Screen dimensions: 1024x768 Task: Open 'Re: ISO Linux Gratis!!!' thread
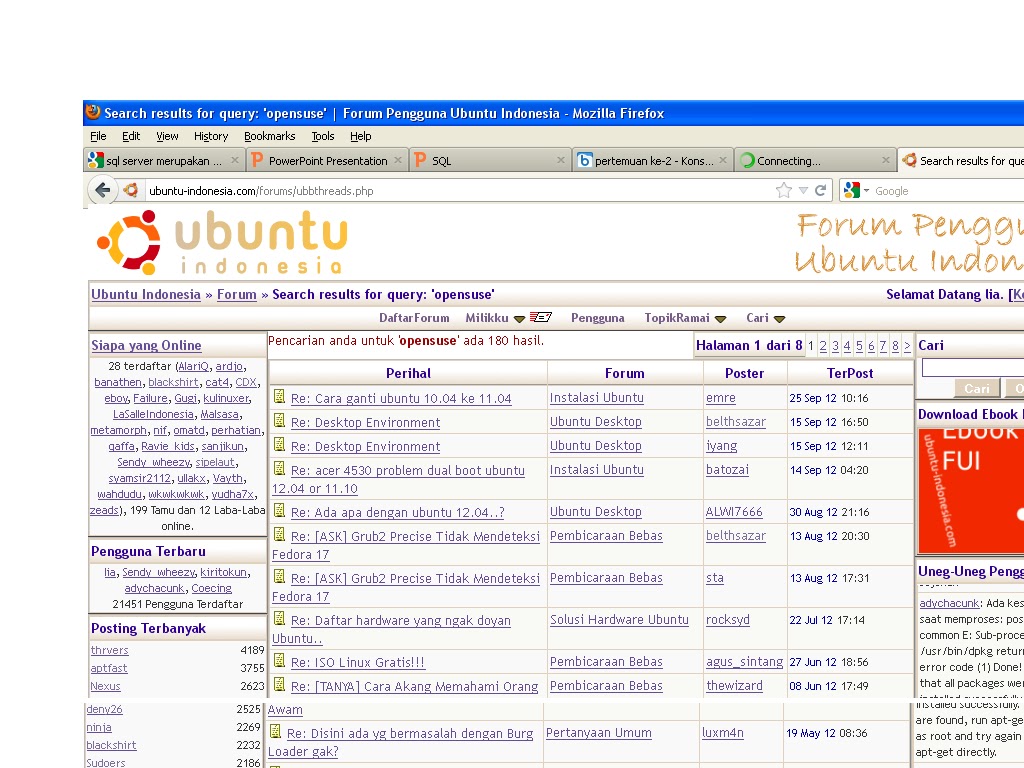(358, 662)
